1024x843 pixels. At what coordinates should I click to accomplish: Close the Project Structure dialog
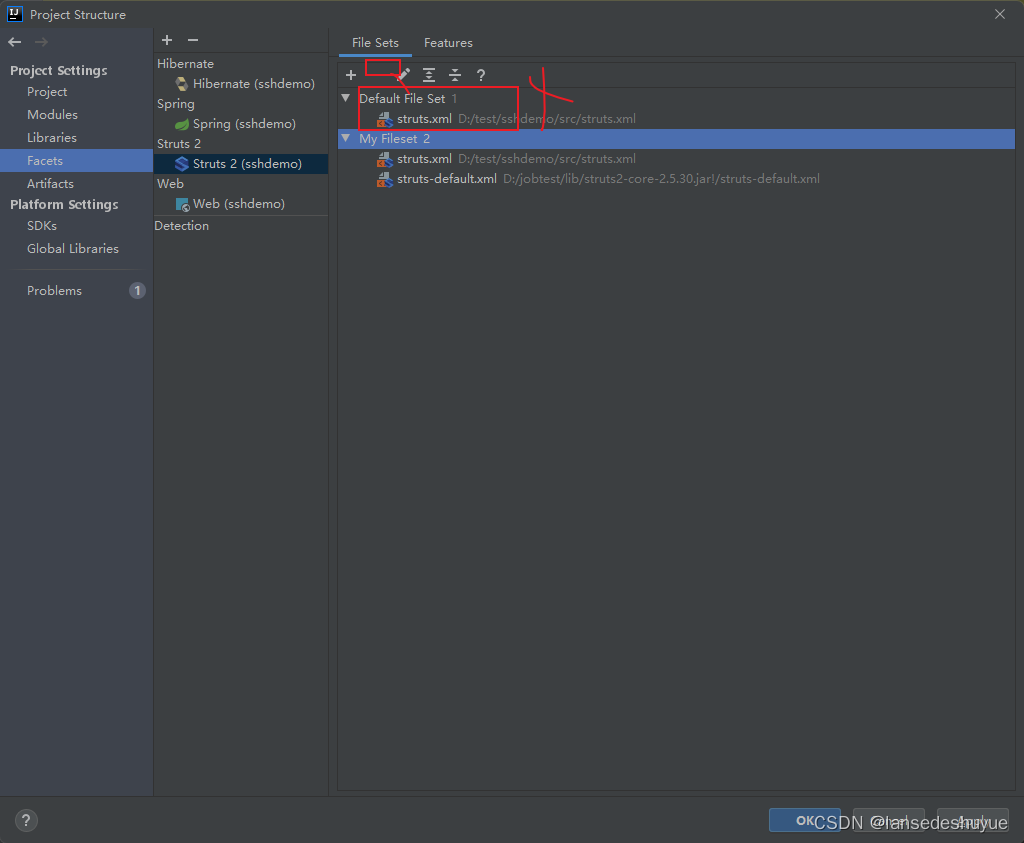click(1000, 14)
